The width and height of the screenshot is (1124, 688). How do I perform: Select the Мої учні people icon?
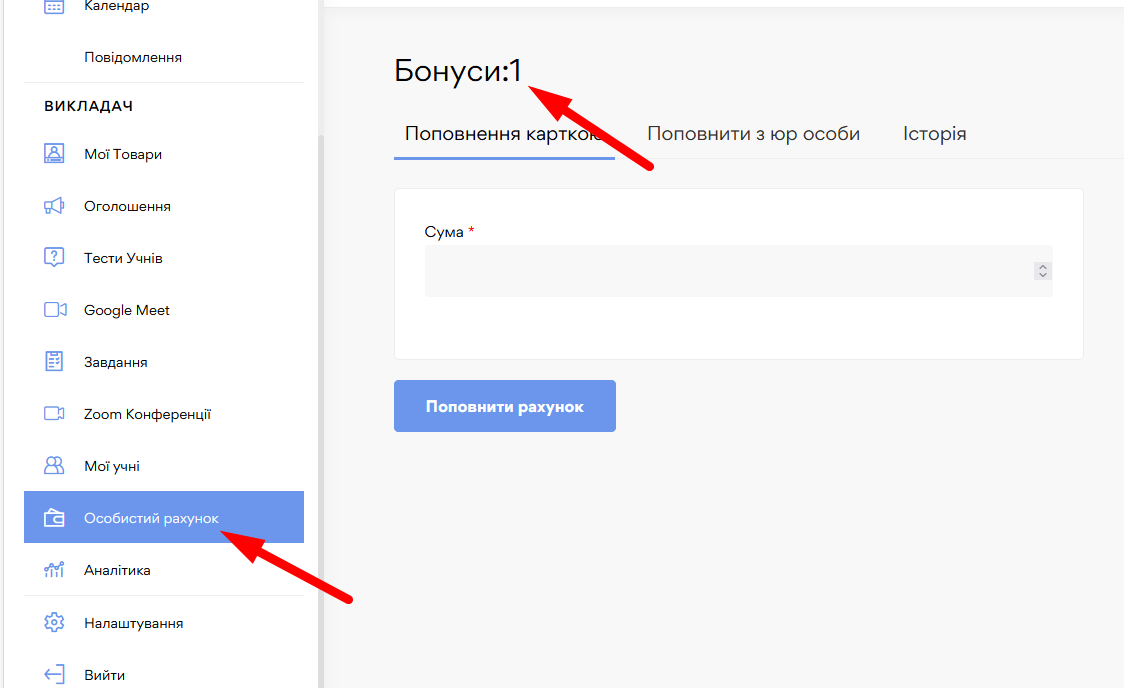click(x=54, y=466)
